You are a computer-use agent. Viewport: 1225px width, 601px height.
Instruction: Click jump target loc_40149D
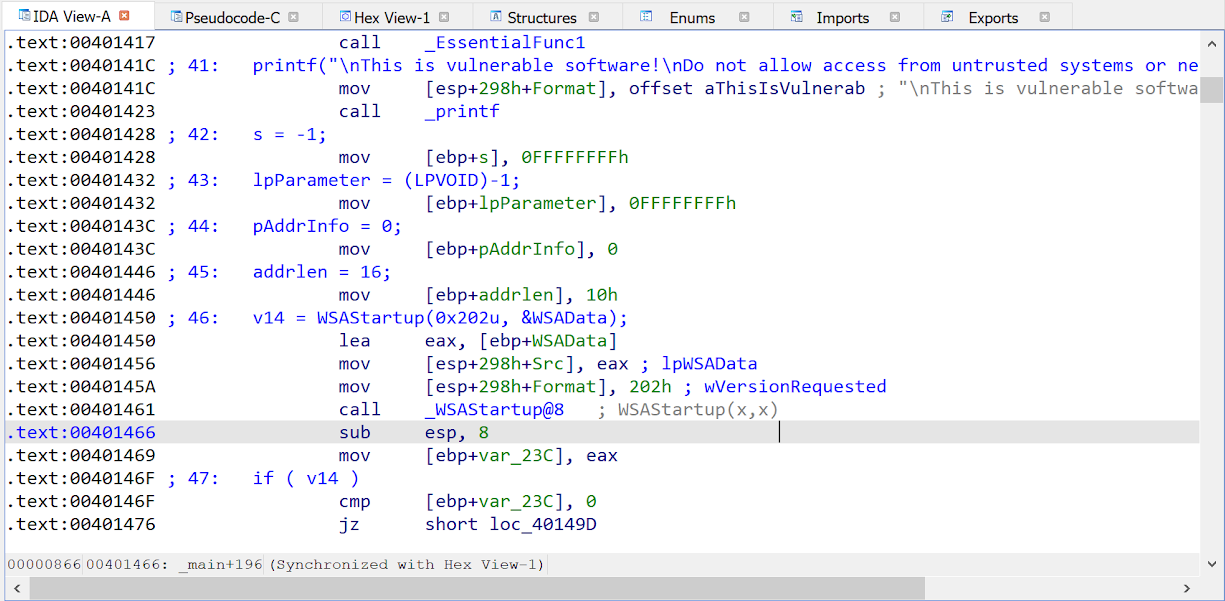coord(543,524)
